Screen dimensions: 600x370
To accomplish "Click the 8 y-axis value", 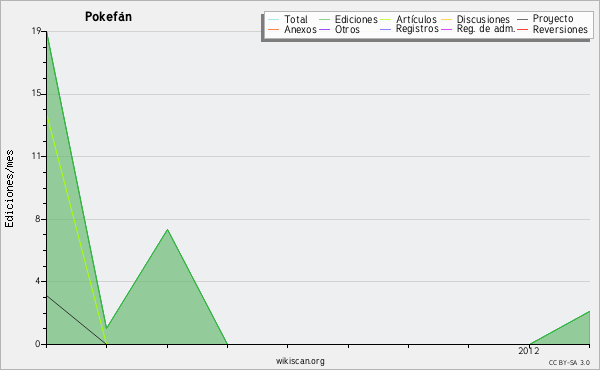I will pyautogui.click(x=38, y=218).
